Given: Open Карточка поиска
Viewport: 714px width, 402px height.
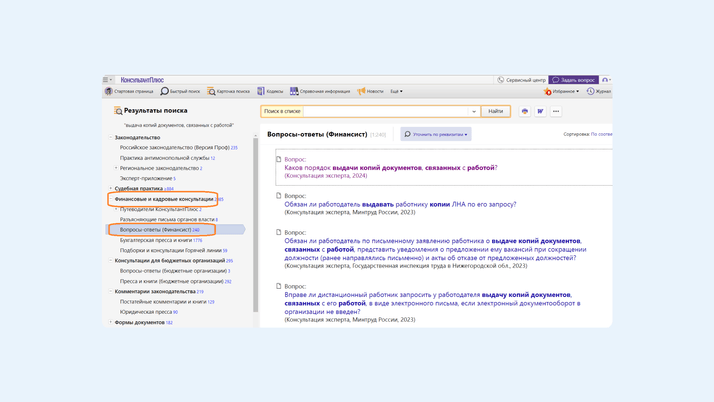Looking at the screenshot, I should (x=229, y=91).
